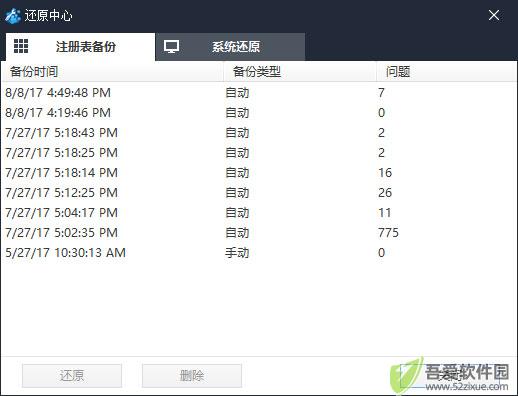The image size is (518, 396).
Task: Click the app logo in title bar
Action: pyautogui.click(x=12, y=16)
